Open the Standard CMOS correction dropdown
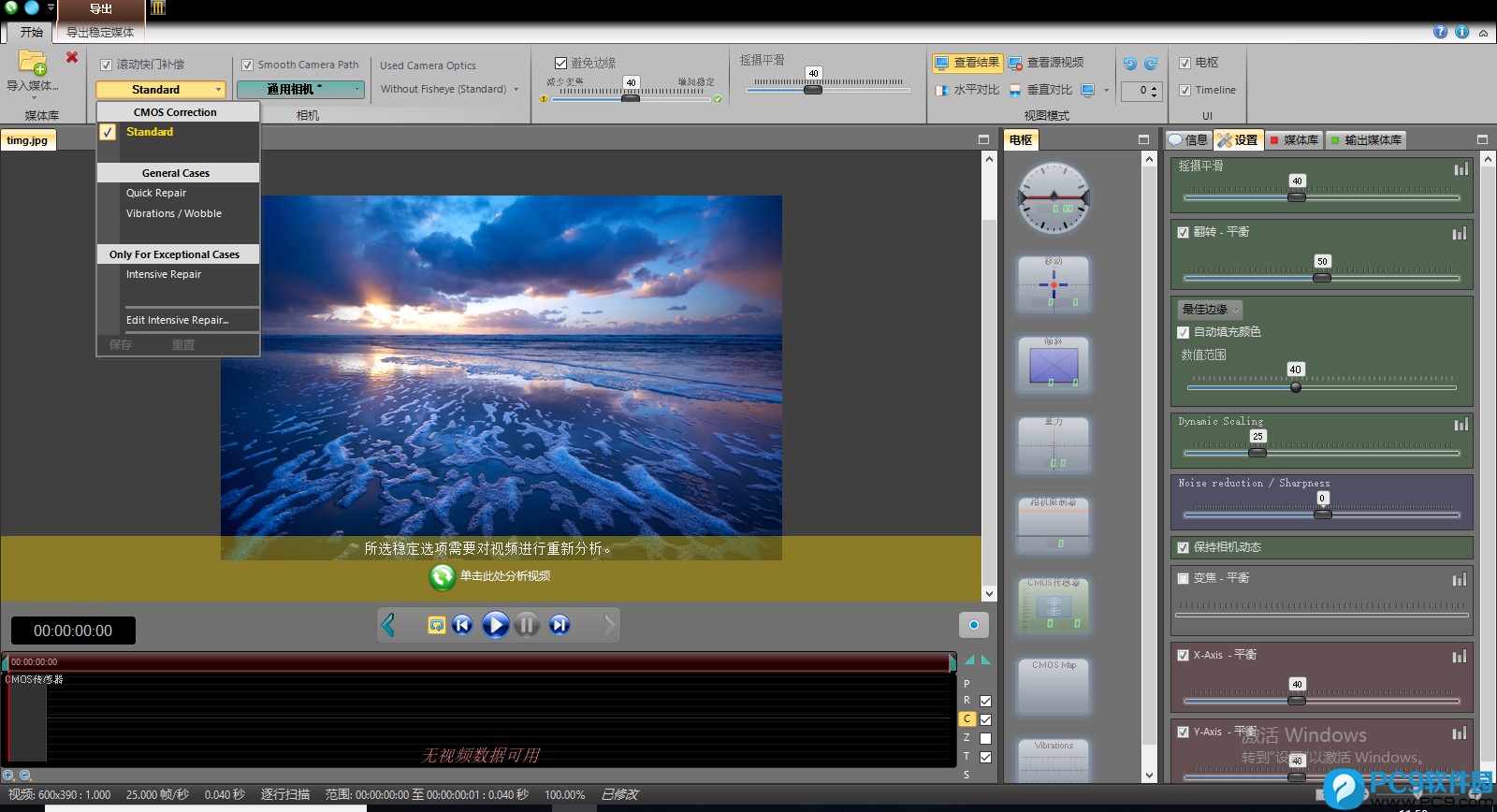The height and width of the screenshot is (812, 1497). (x=161, y=90)
